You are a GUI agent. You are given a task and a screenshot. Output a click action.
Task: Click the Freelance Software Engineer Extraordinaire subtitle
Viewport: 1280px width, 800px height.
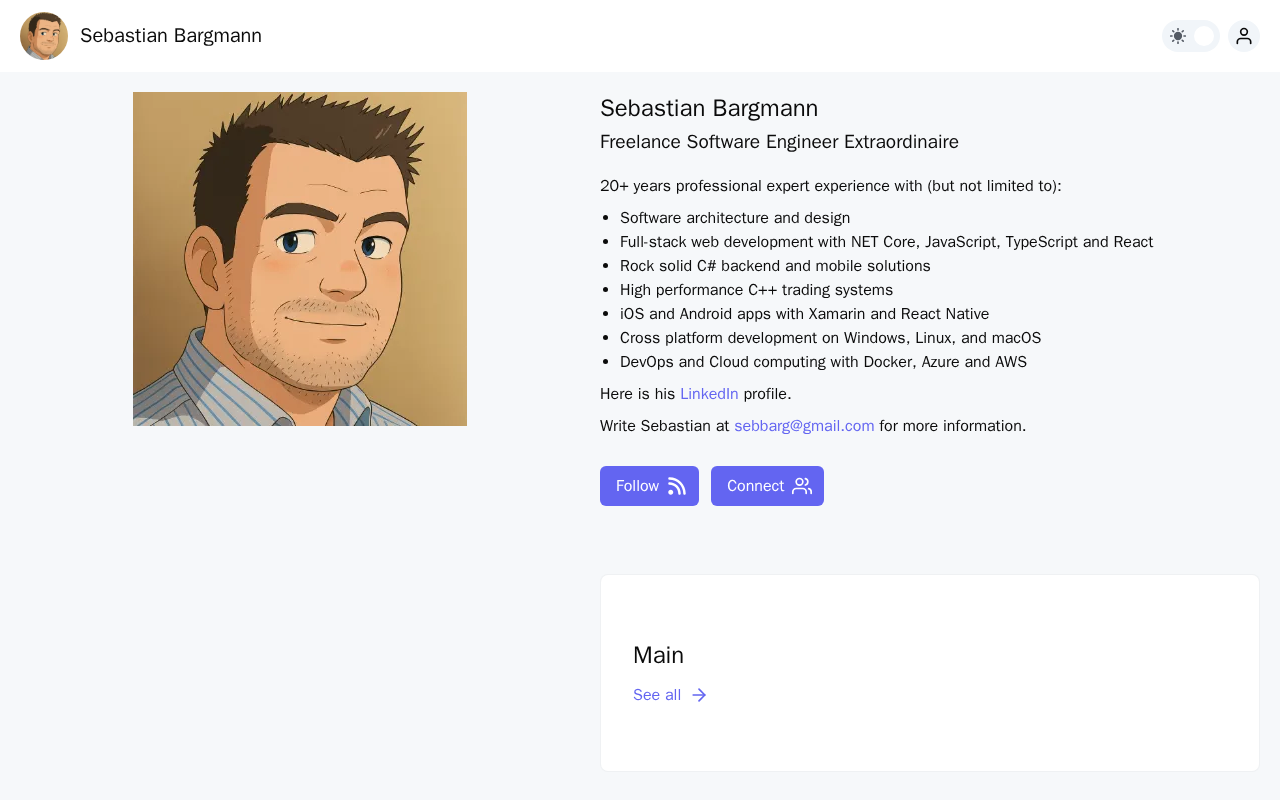(779, 142)
